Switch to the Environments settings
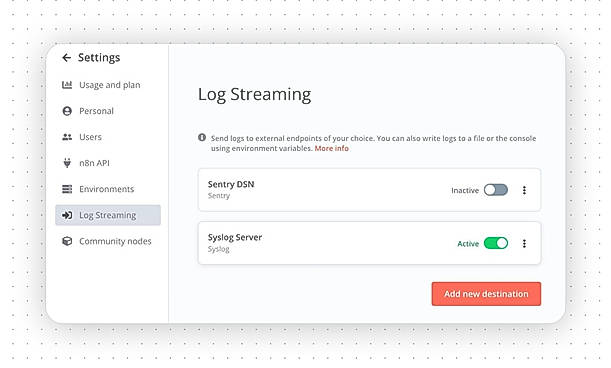 [x=108, y=189]
